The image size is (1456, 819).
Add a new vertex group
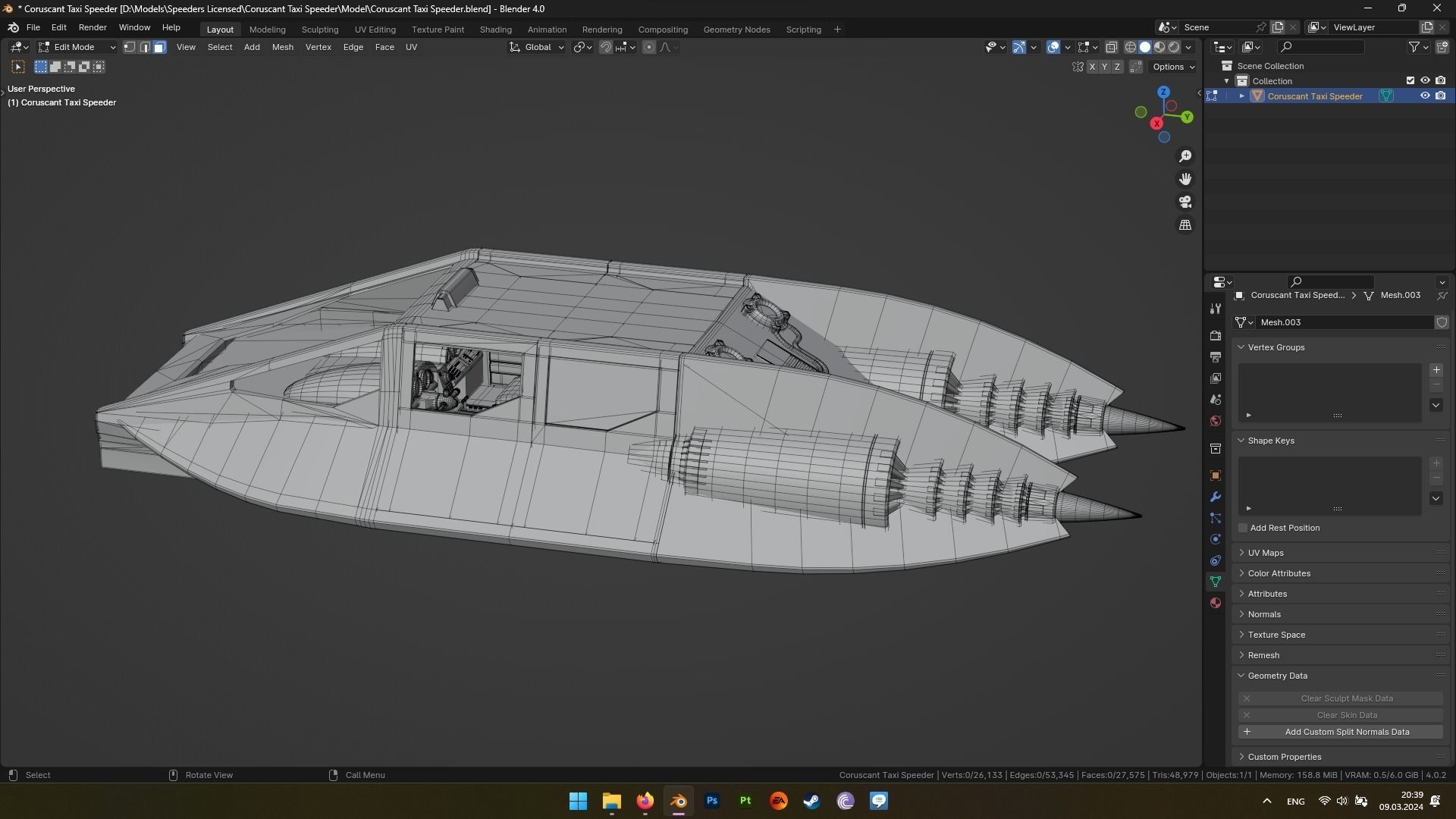1436,370
